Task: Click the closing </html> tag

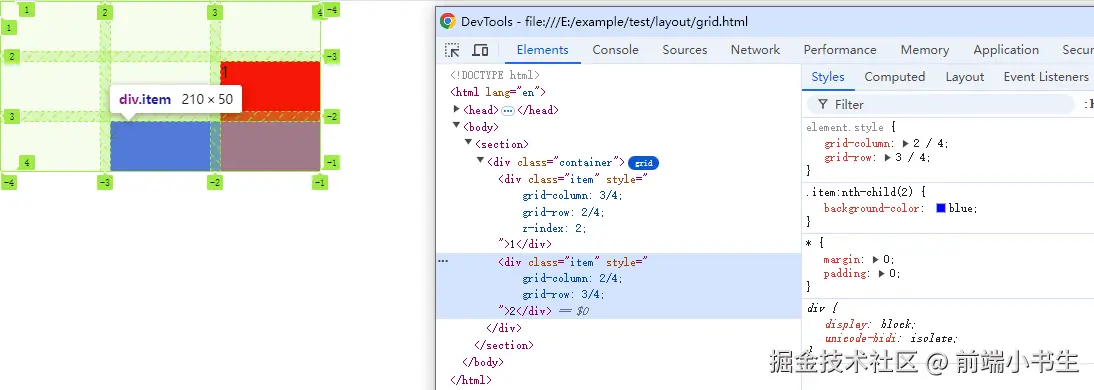Action: tap(471, 380)
